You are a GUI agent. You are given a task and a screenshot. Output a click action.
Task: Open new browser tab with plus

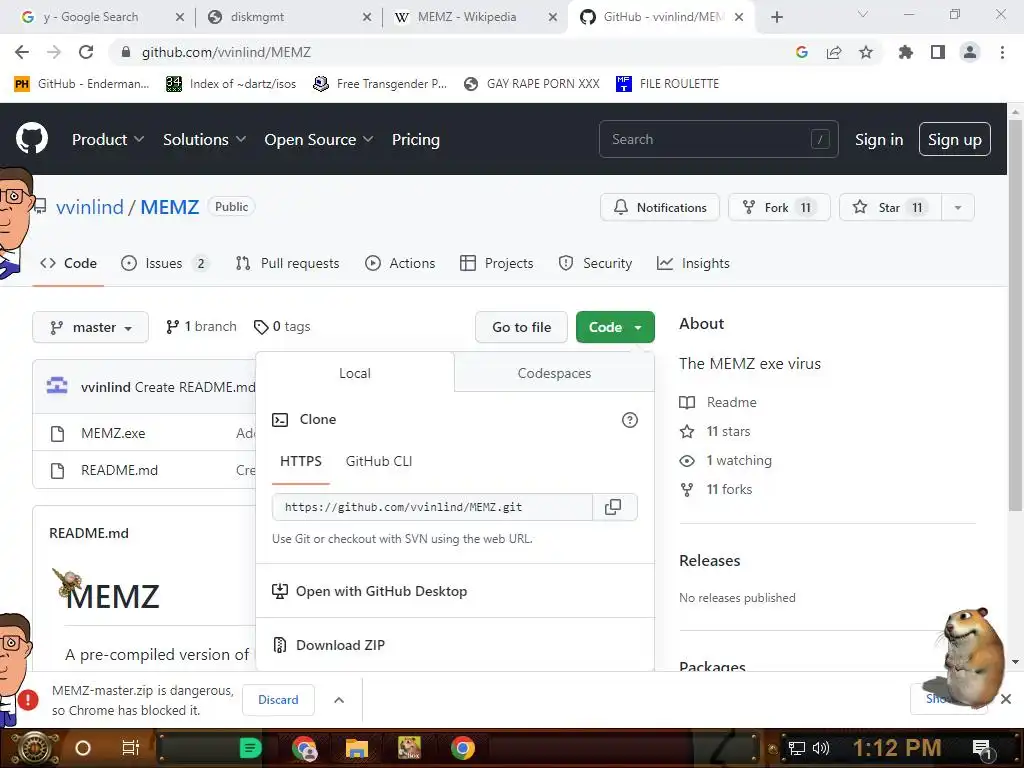776,17
